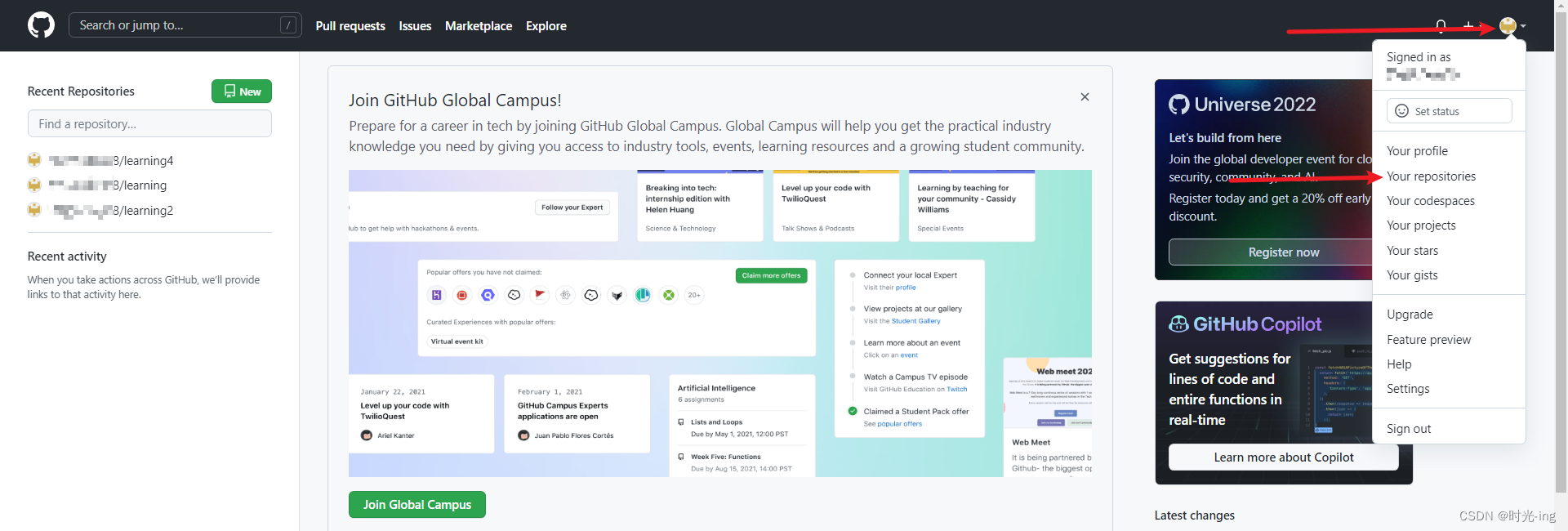Click the Signed in as text
The height and width of the screenshot is (531, 1568).
point(1419,57)
